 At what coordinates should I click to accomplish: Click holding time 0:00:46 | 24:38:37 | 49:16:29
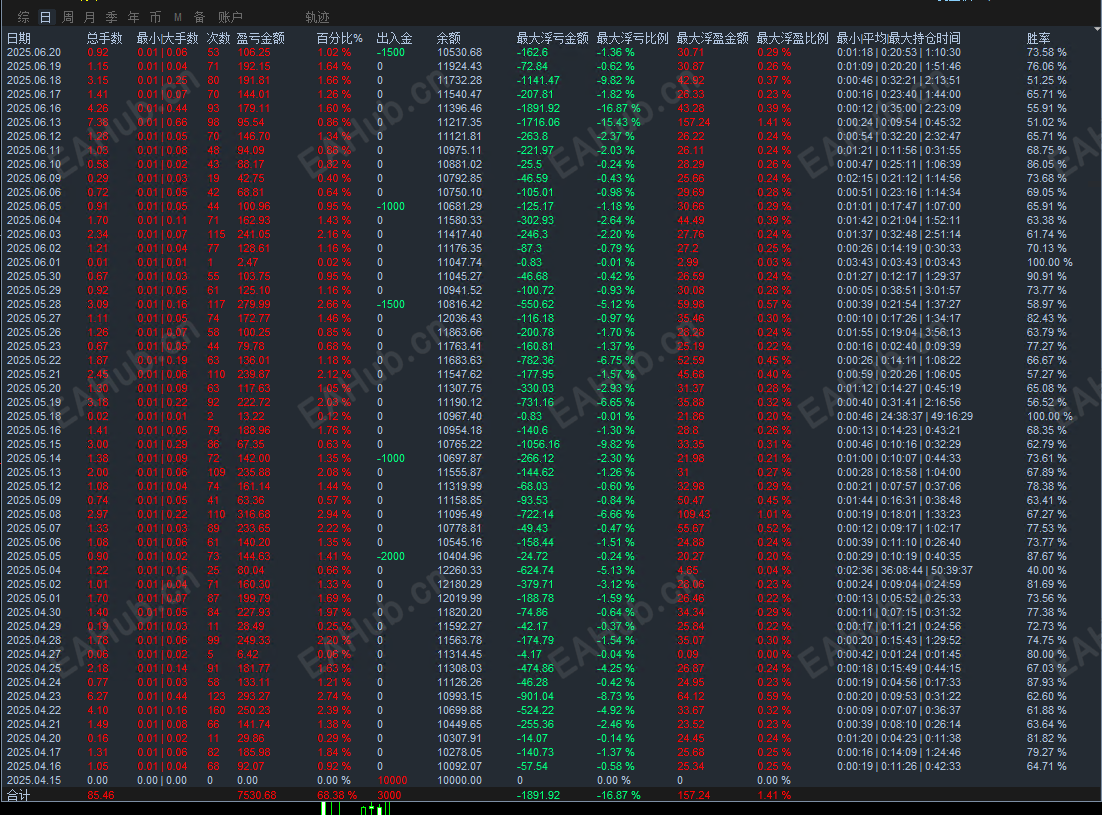click(x=905, y=417)
